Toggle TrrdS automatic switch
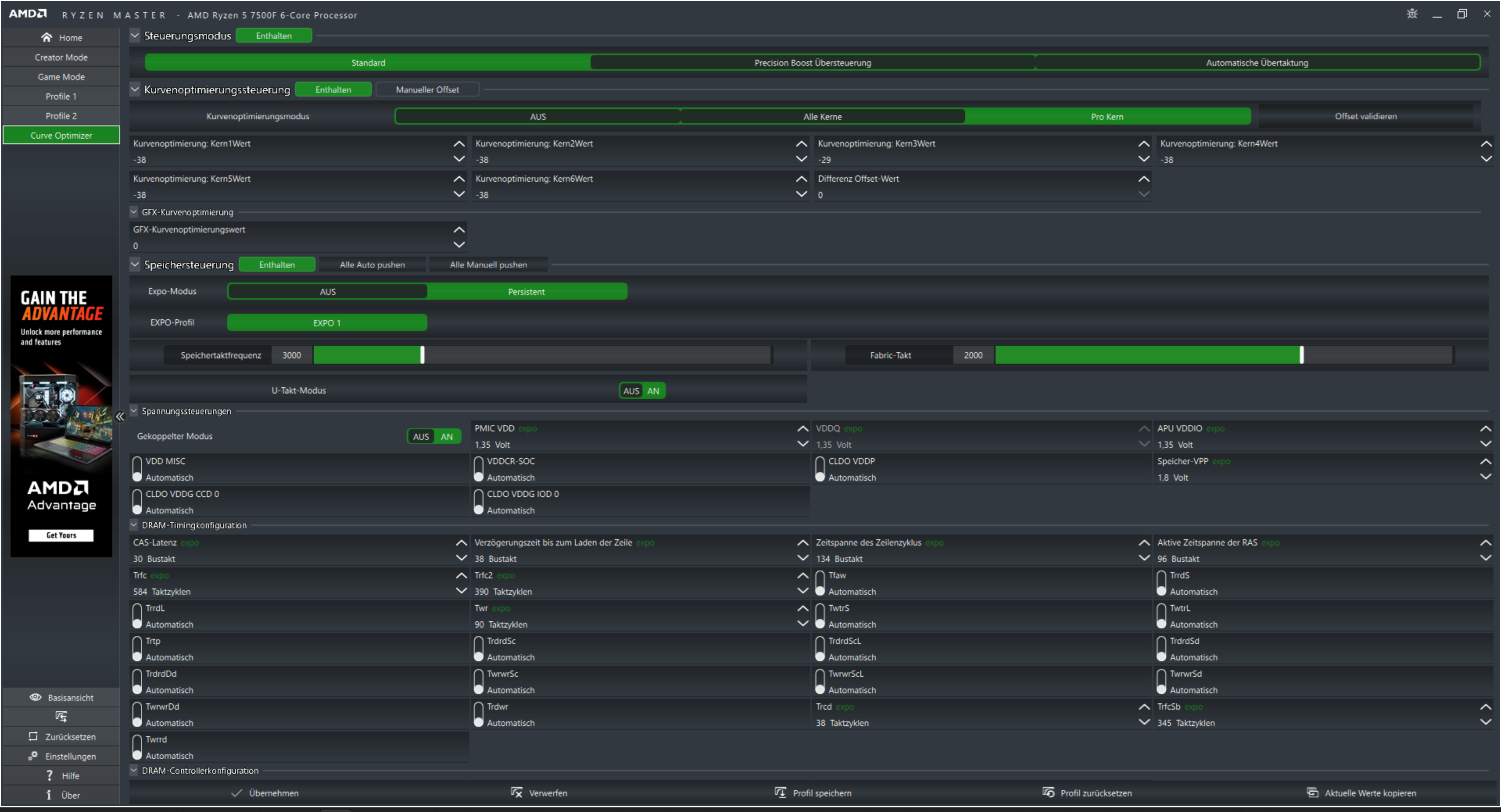 [1161, 583]
